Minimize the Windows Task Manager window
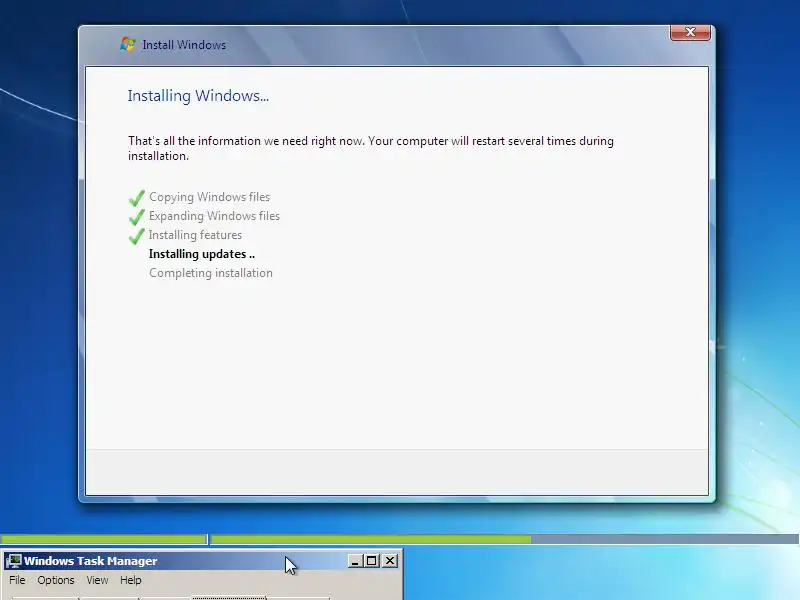 tap(355, 561)
